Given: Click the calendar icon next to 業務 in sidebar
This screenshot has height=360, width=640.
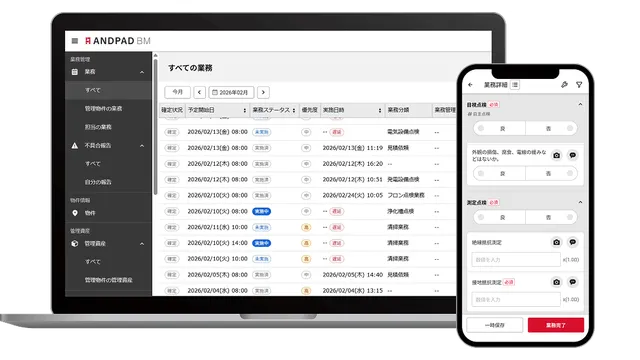Looking at the screenshot, I should click(75, 72).
